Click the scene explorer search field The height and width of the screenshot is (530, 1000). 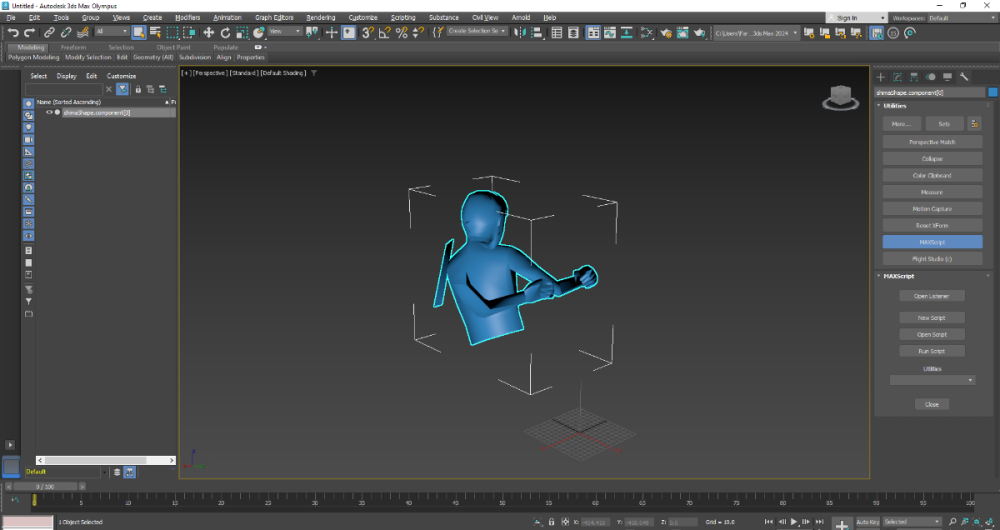[x=64, y=89]
